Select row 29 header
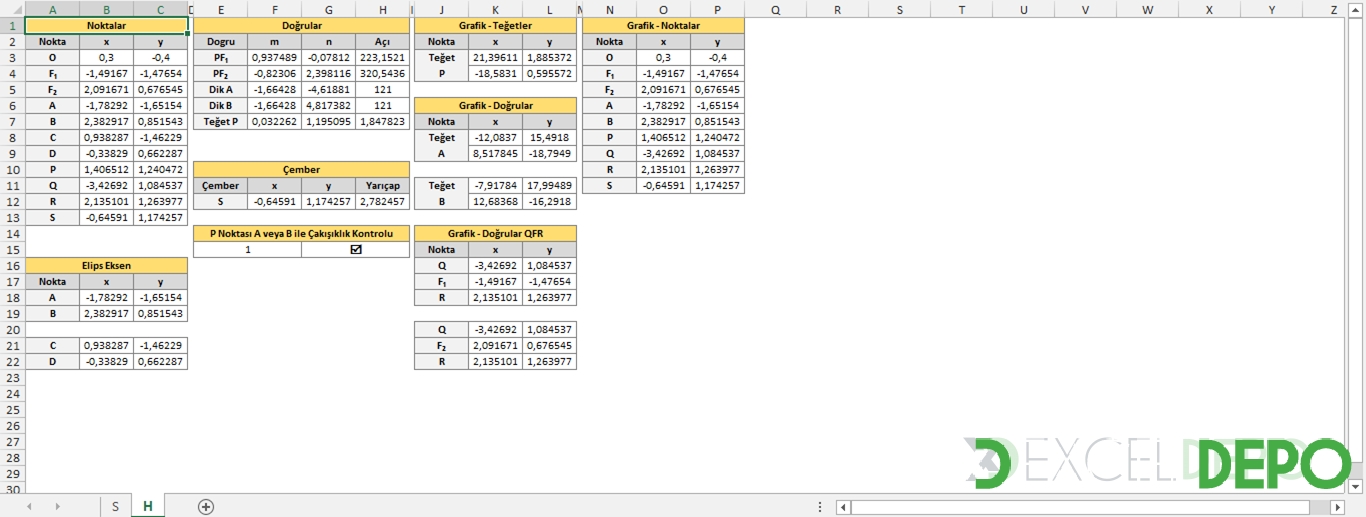Image resolution: width=1366 pixels, height=517 pixels. pos(13,474)
